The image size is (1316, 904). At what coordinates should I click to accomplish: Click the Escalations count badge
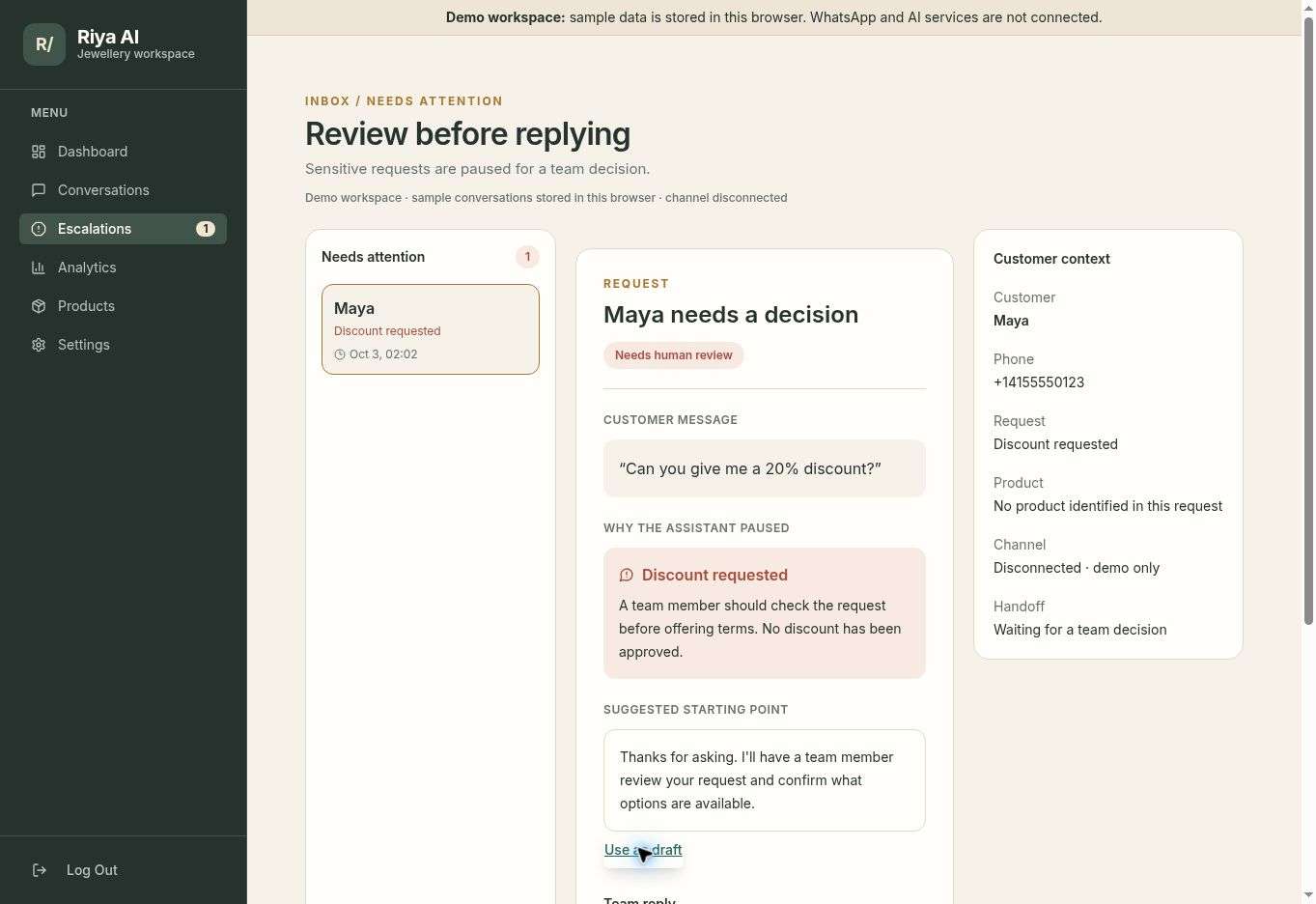pos(206,229)
